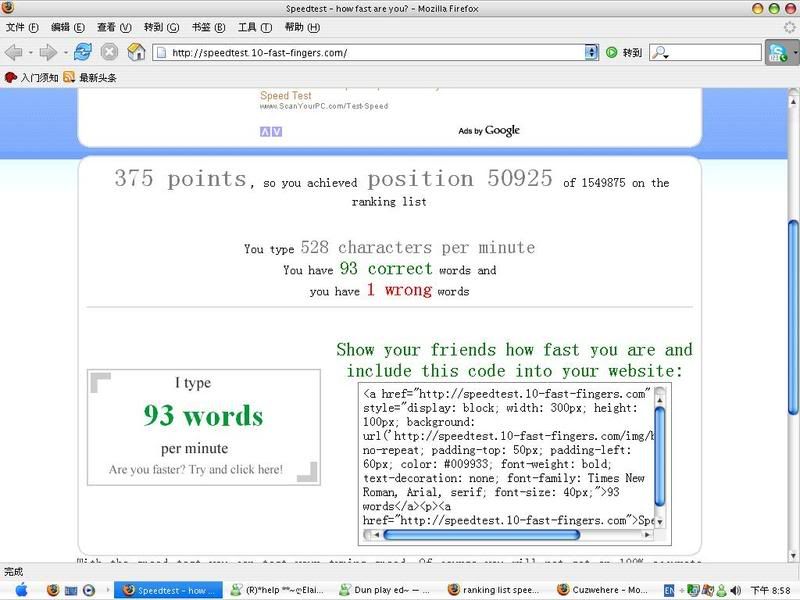Click the Stop loading icon
The width and height of the screenshot is (800, 600).
click(110, 52)
